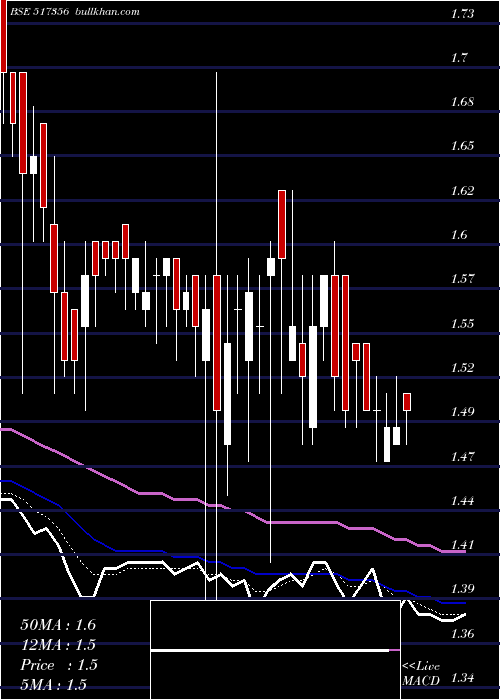Click the 50MA : 1.6 legend entry
This screenshot has height=700, width=500.
coord(58,625)
